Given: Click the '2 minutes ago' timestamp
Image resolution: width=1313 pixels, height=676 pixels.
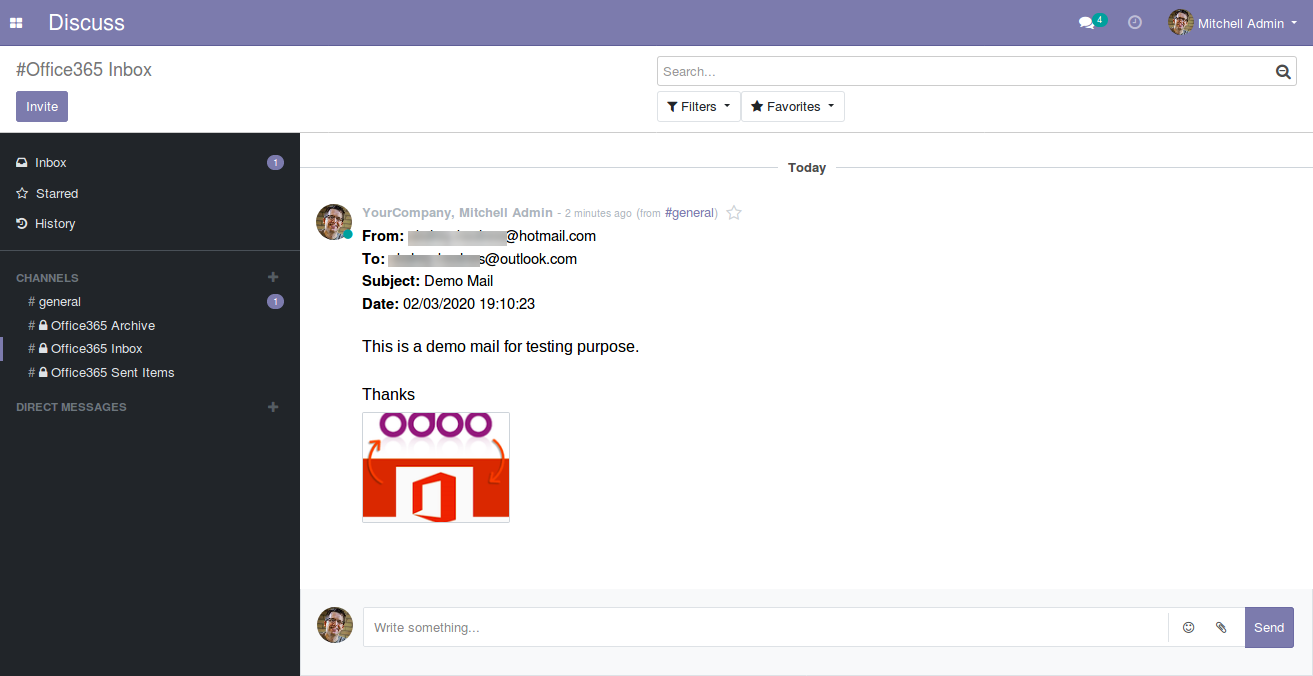Looking at the screenshot, I should (x=598, y=213).
